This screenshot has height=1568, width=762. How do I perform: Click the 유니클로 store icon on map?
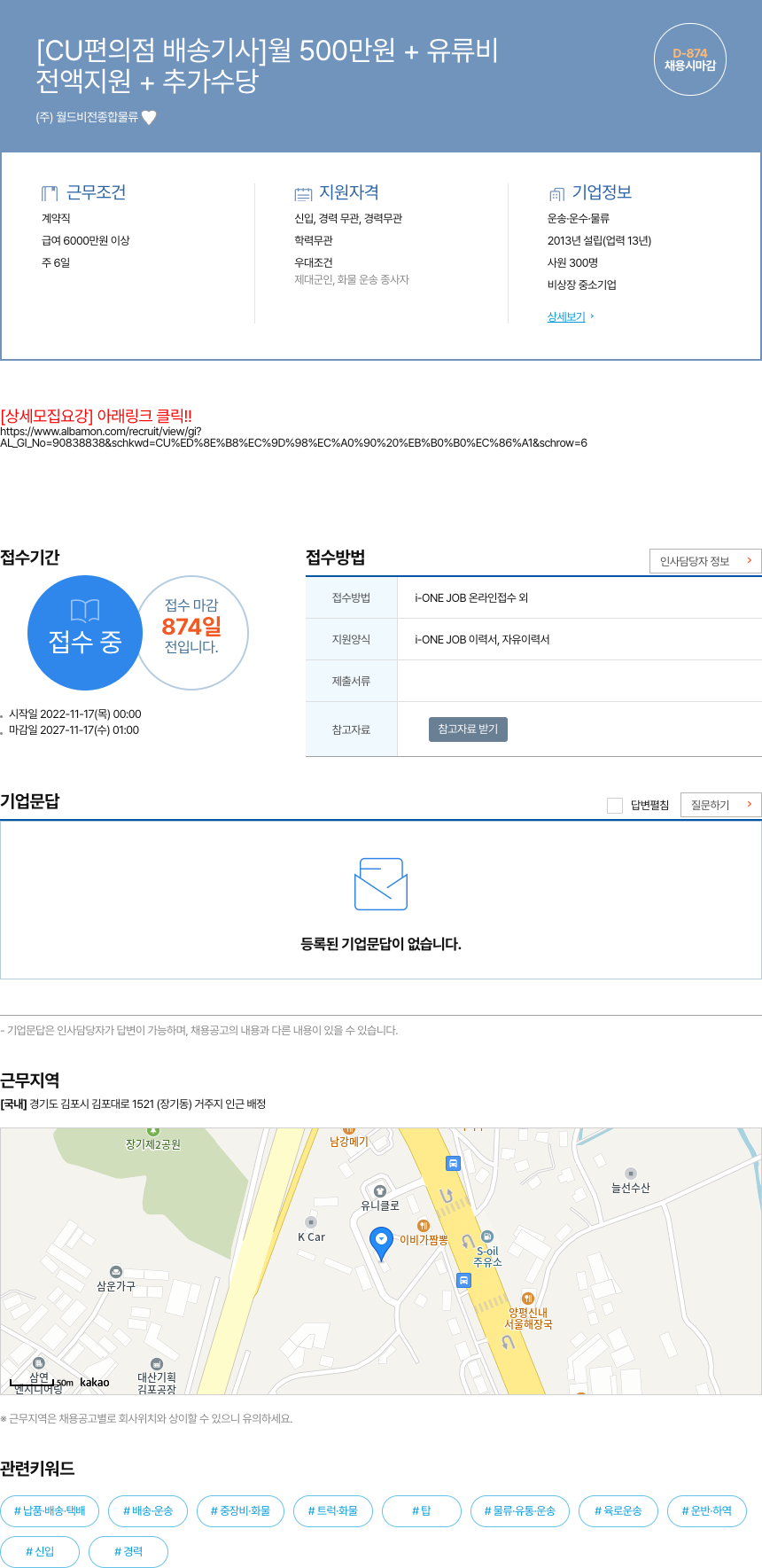coord(380,1190)
